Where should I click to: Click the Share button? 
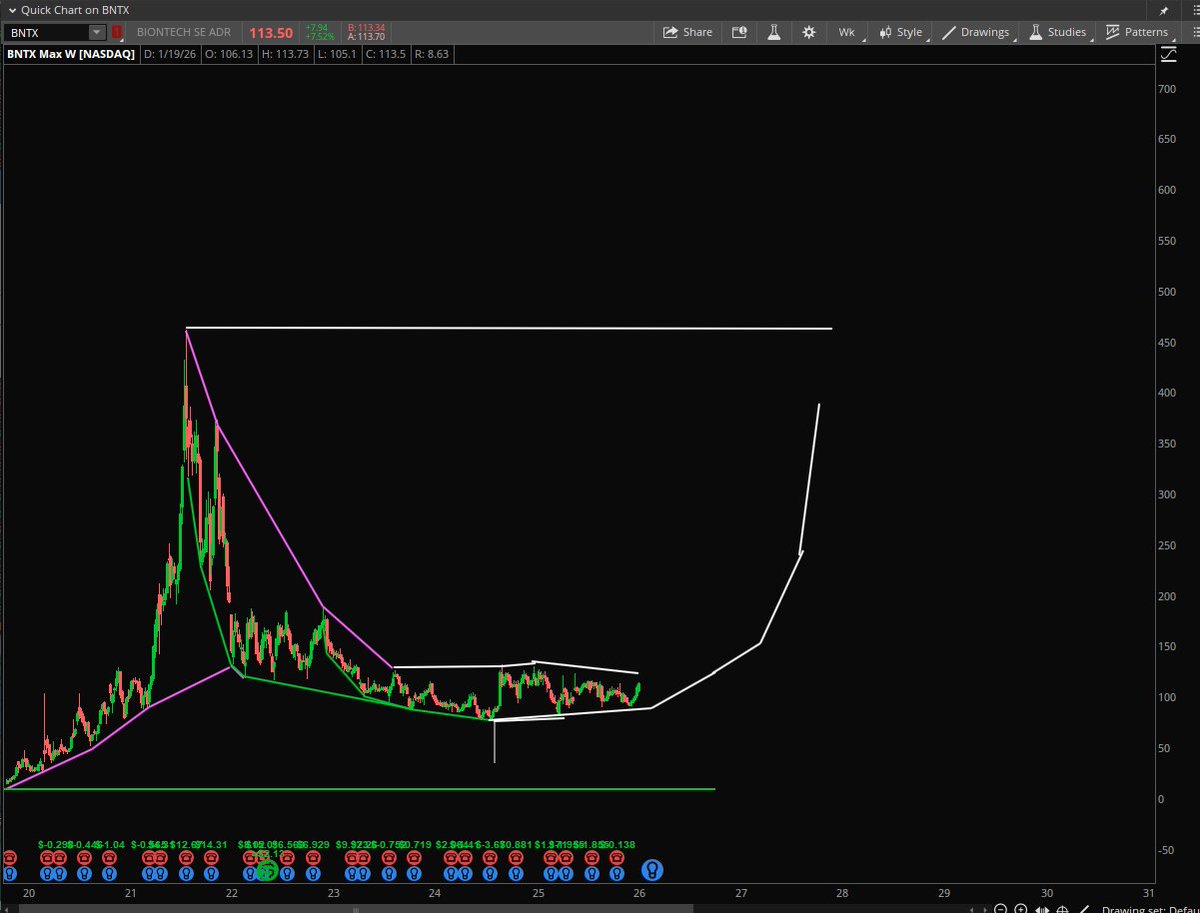tap(687, 32)
